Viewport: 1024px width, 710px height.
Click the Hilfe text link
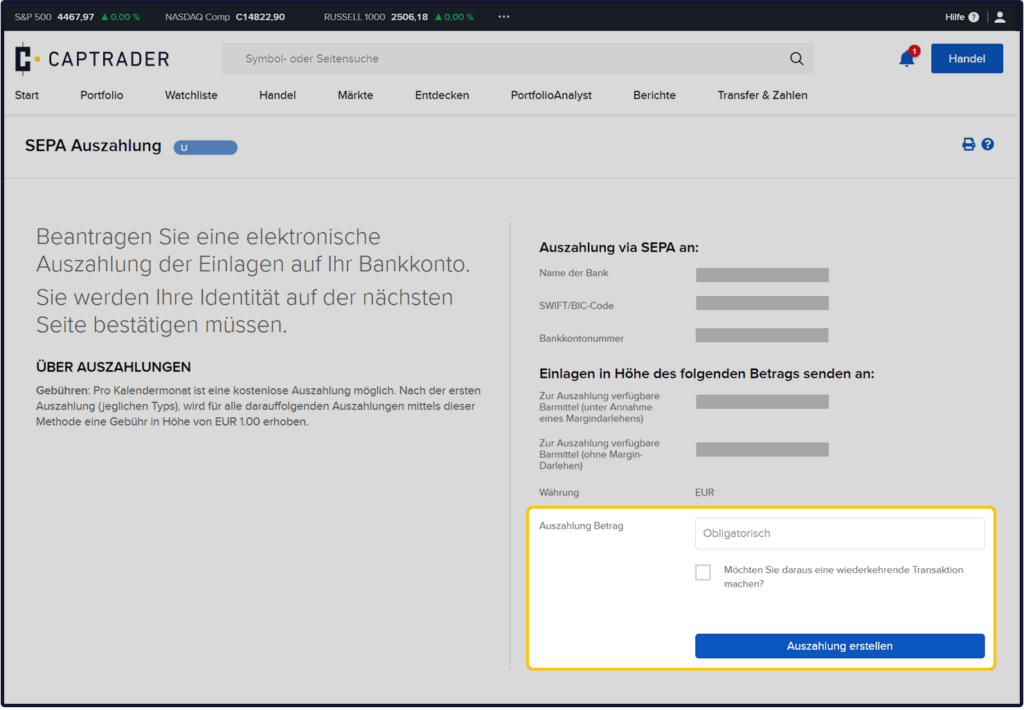pos(954,17)
